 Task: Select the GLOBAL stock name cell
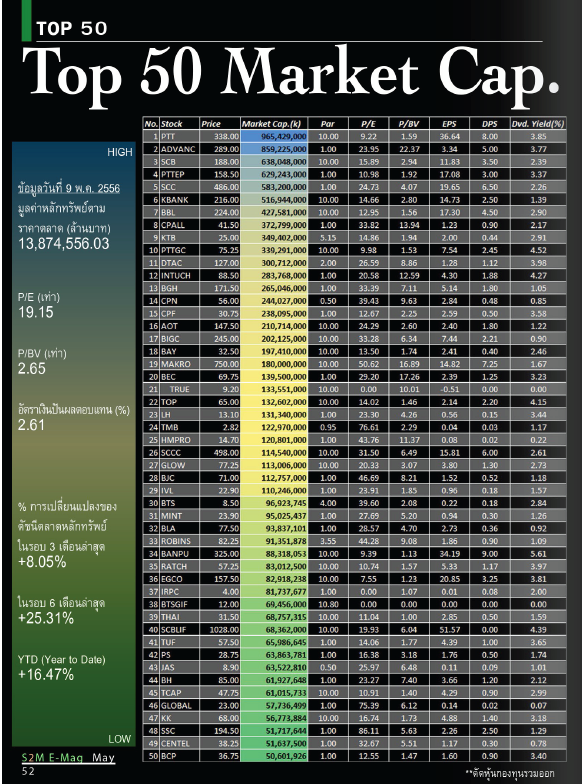pos(180,706)
